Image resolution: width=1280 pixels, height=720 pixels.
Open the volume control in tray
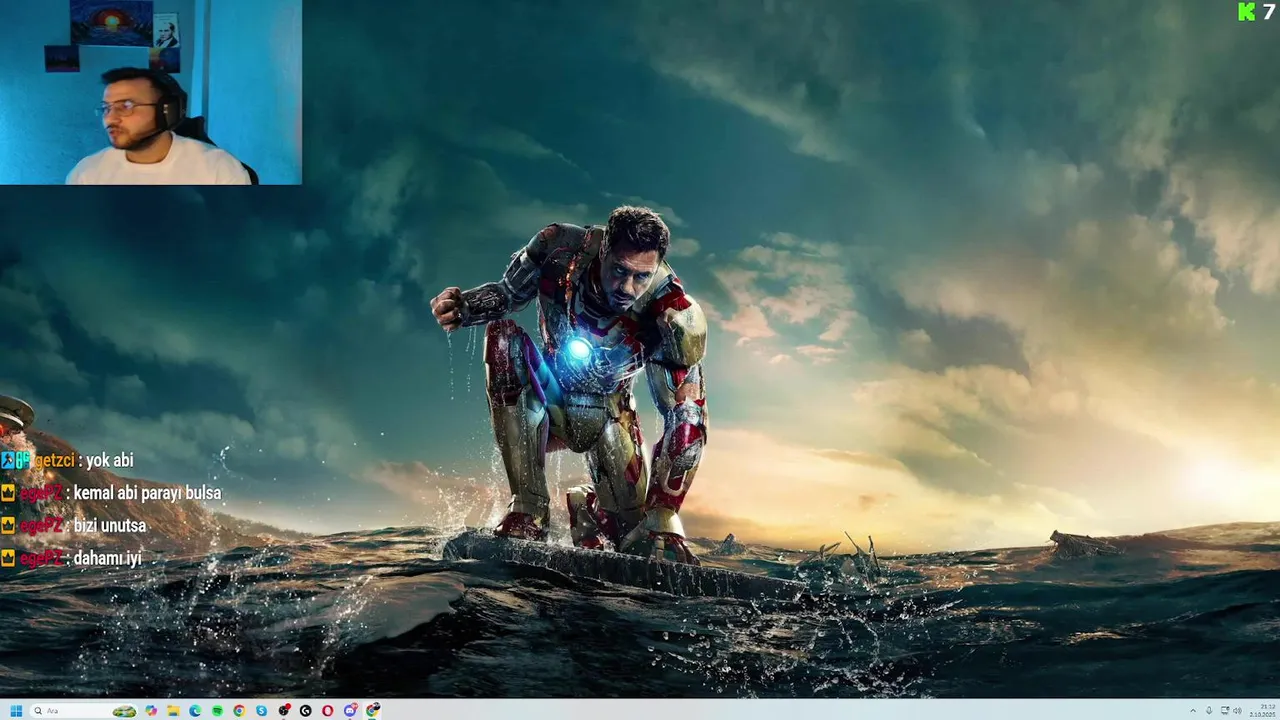tap(1238, 711)
